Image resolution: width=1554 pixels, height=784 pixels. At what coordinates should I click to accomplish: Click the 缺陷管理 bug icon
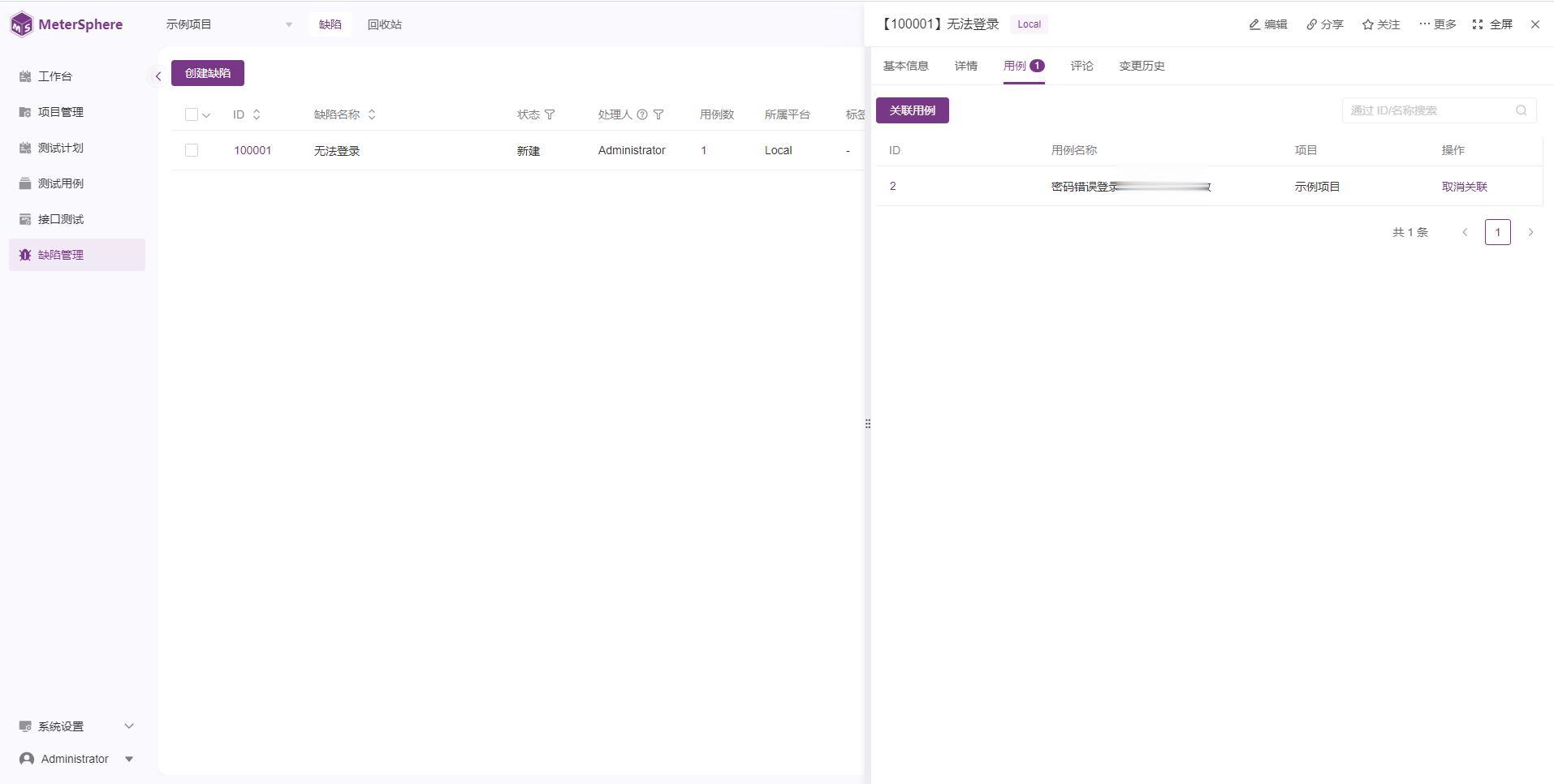click(25, 255)
